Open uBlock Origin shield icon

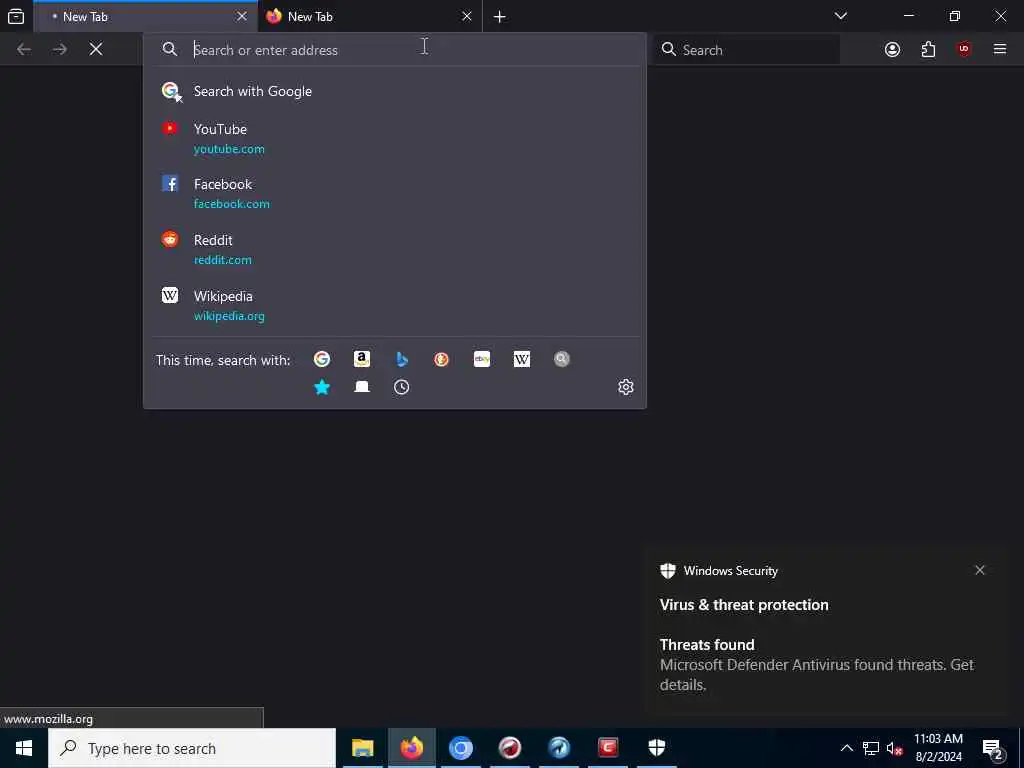(964, 50)
